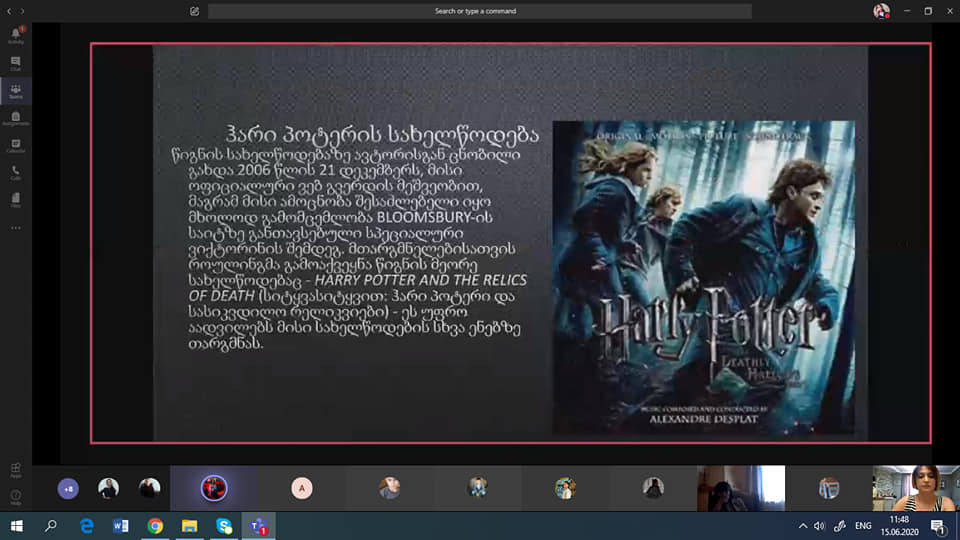Open the Apps store icon
The image size is (960, 540).
tap(16, 470)
